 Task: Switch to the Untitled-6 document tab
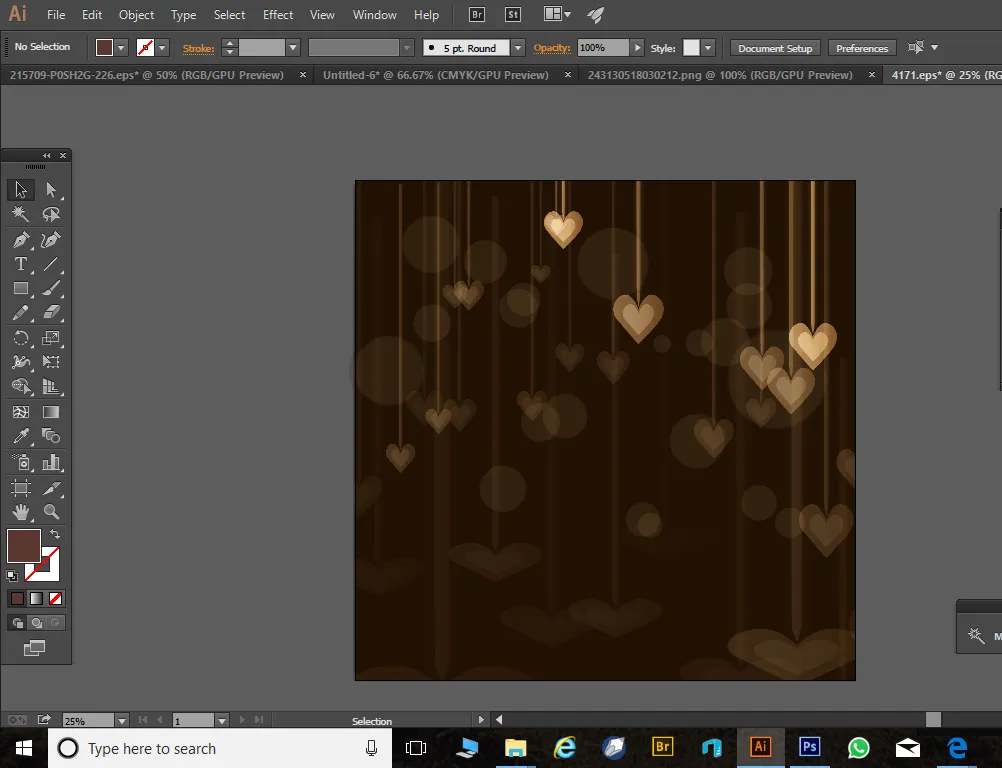click(436, 75)
